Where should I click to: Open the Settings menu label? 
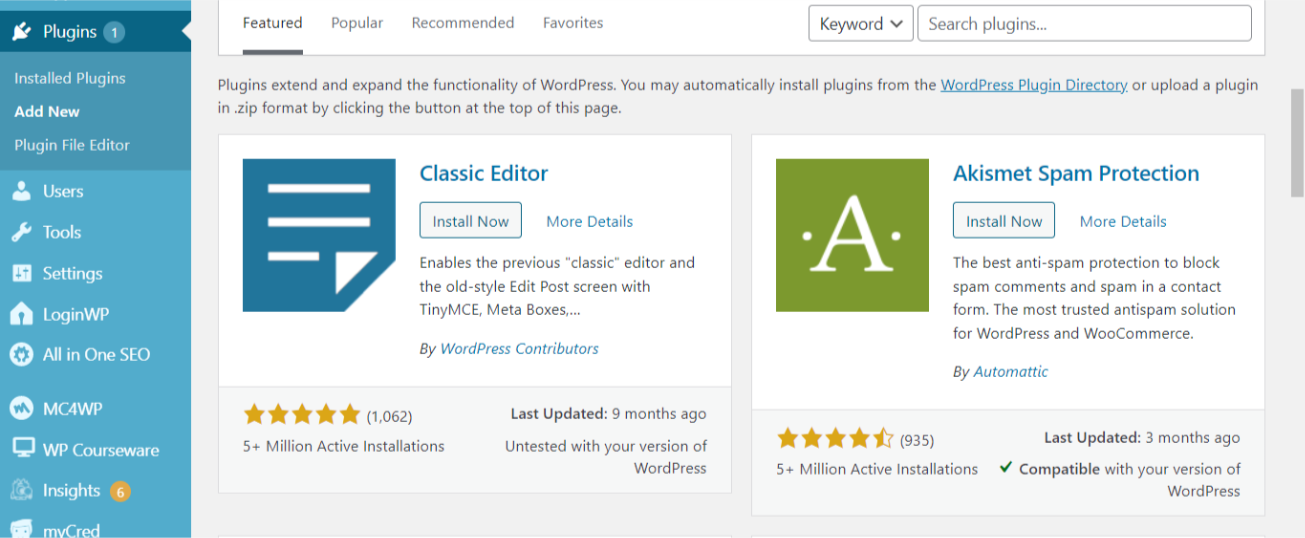pos(72,273)
